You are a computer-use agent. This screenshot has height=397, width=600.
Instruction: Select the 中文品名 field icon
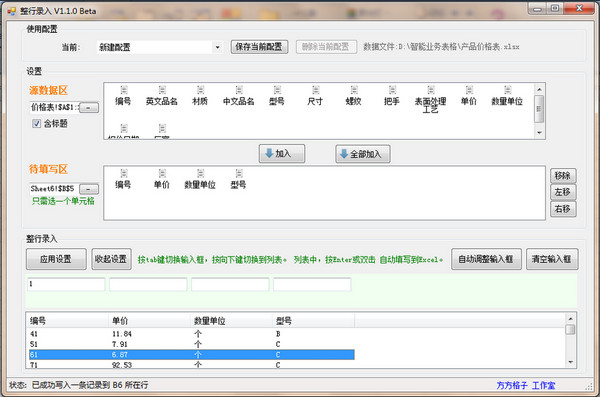(x=239, y=90)
